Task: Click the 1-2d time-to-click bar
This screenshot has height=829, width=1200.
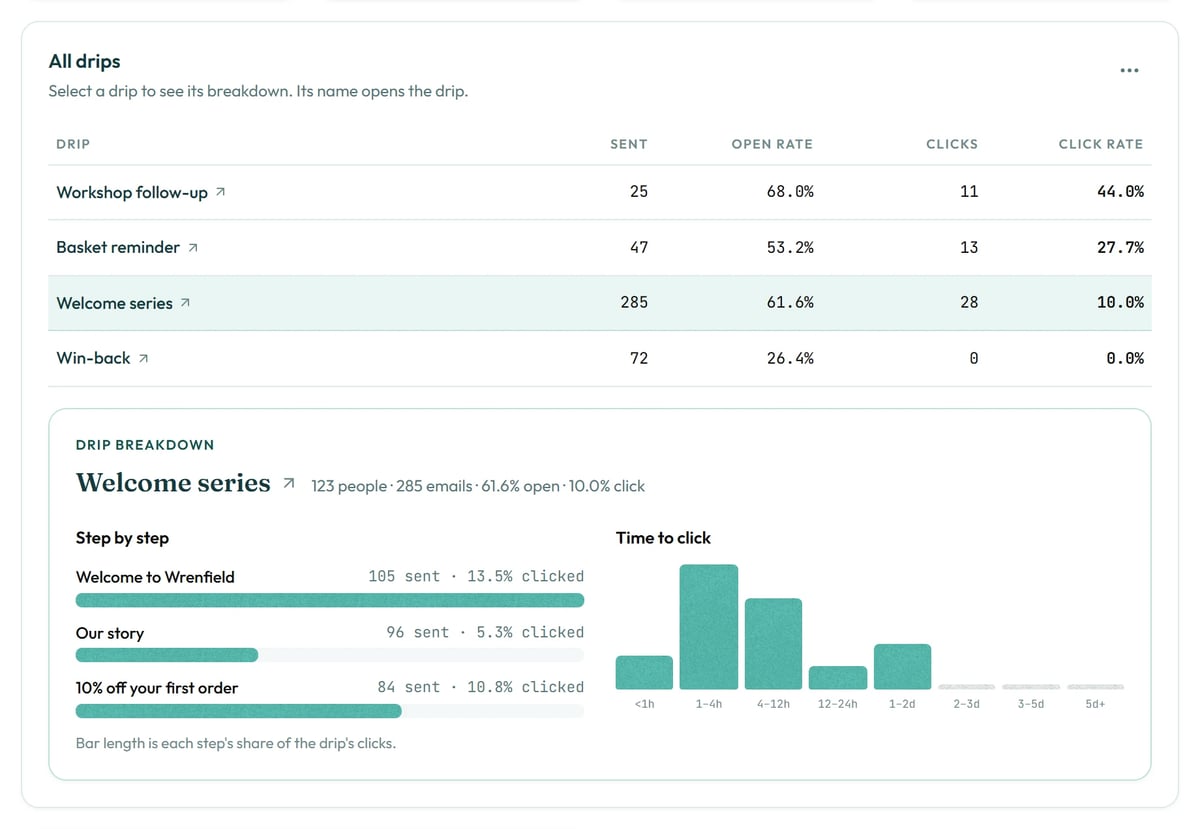Action: [902, 666]
